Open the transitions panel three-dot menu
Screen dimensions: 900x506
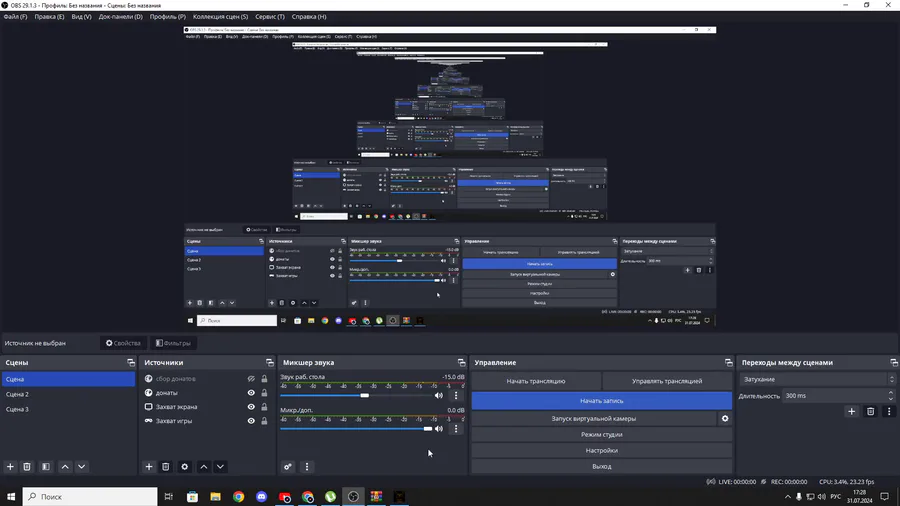tap(889, 411)
